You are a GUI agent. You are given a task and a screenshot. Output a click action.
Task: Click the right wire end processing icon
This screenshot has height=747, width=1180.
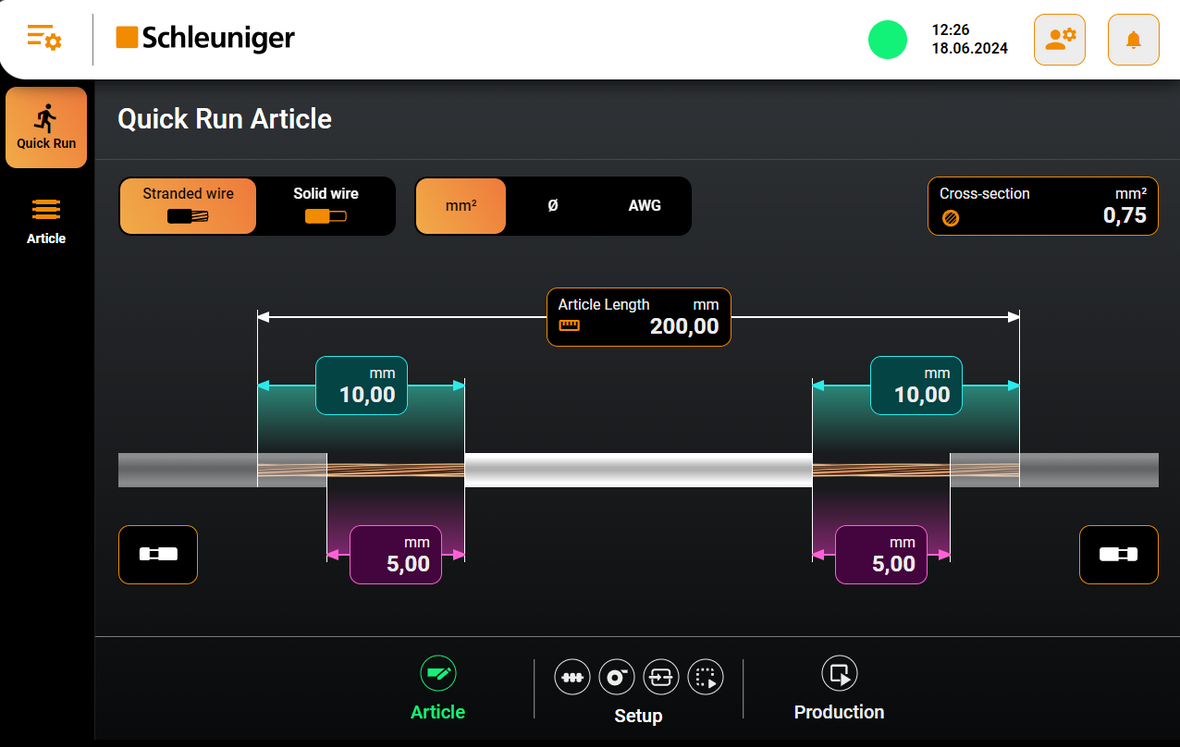click(x=1118, y=554)
